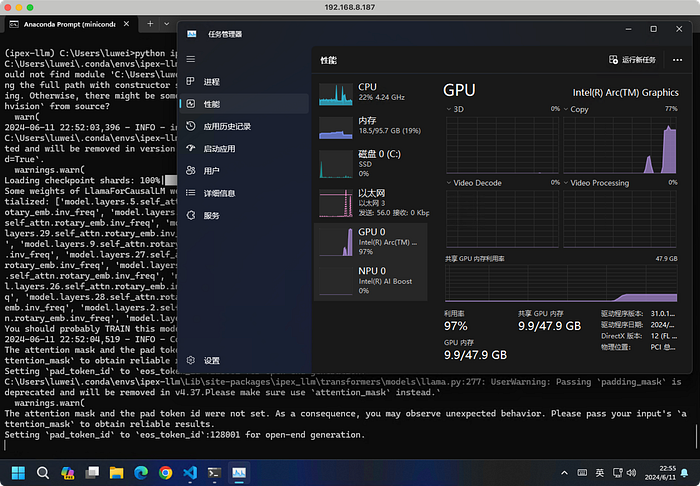Open 应用历史记录 (App history) page
Viewport: 700px width, 486px height.
click(x=244, y=126)
